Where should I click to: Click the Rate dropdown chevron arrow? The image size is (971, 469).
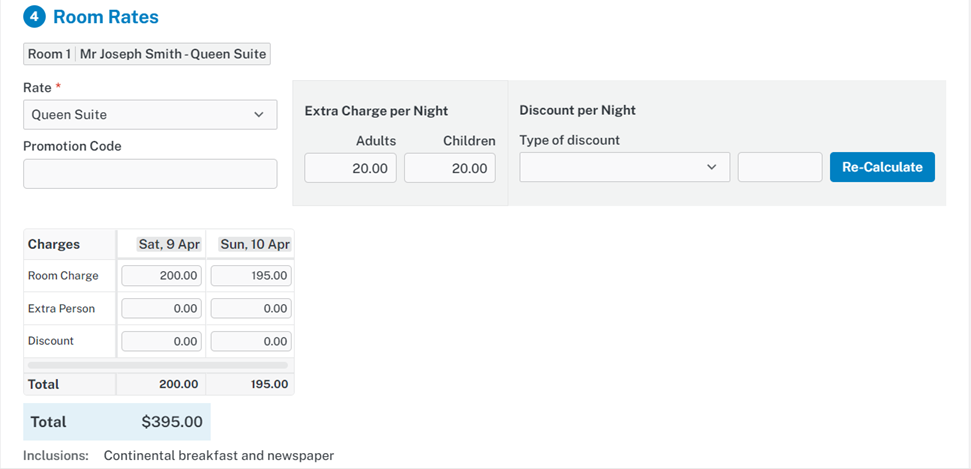(260, 115)
